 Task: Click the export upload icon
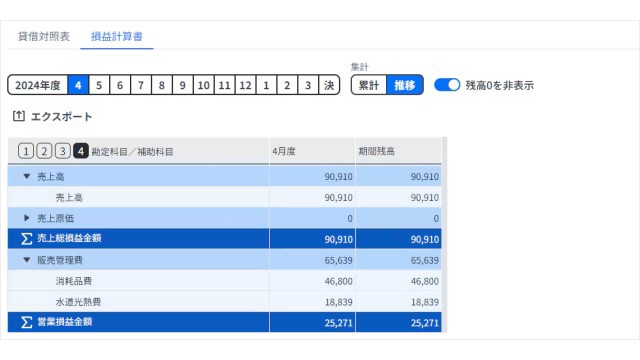point(18,116)
